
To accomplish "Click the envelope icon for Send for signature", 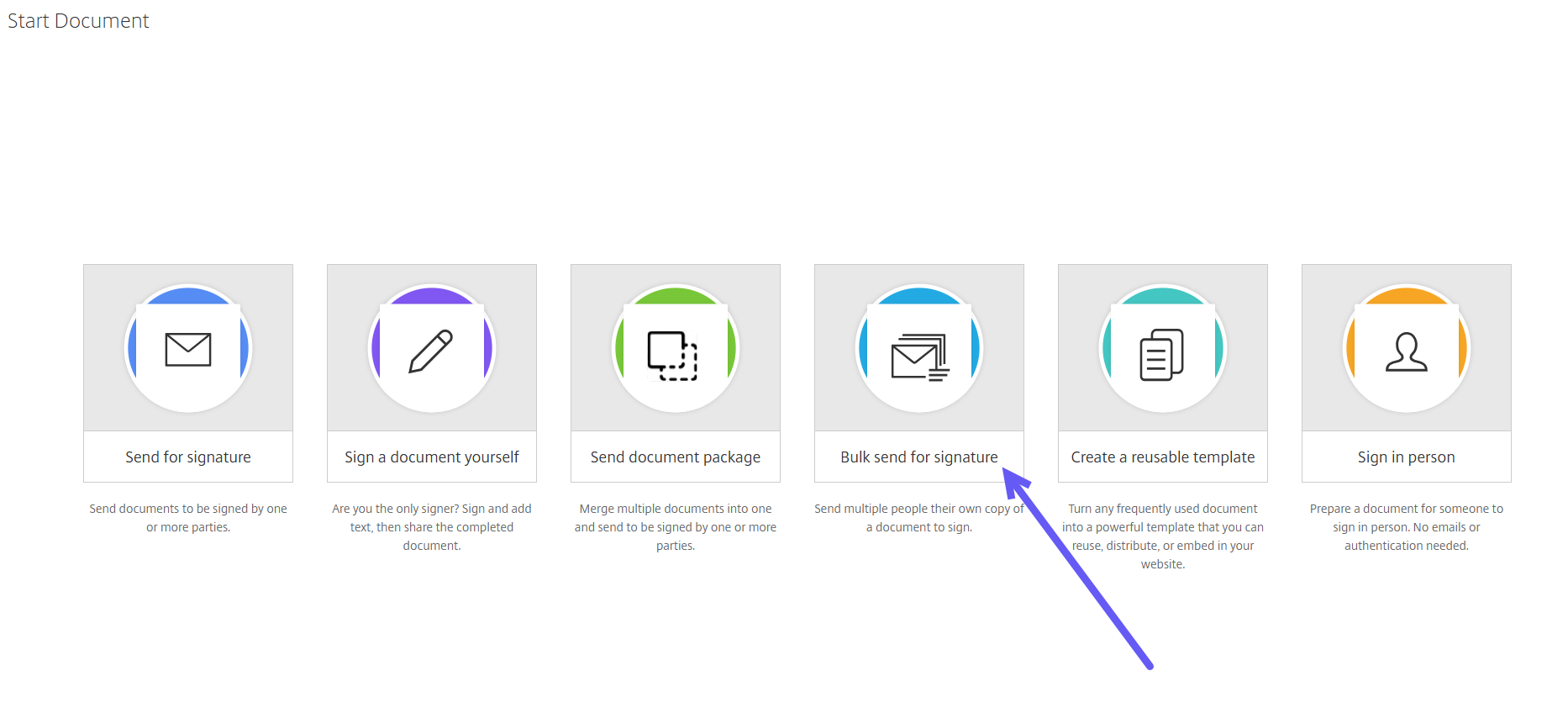I will tap(188, 349).
